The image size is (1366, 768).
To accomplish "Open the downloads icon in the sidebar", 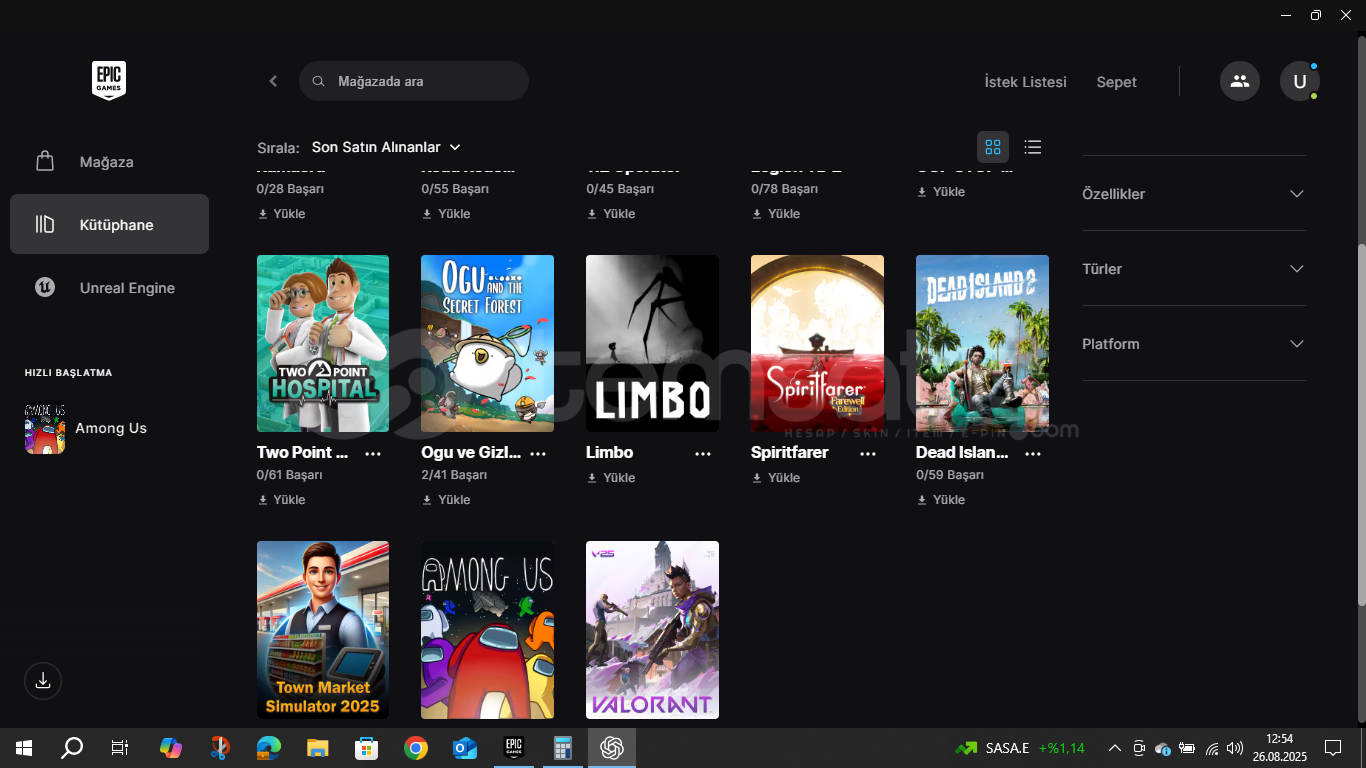I will point(43,681).
